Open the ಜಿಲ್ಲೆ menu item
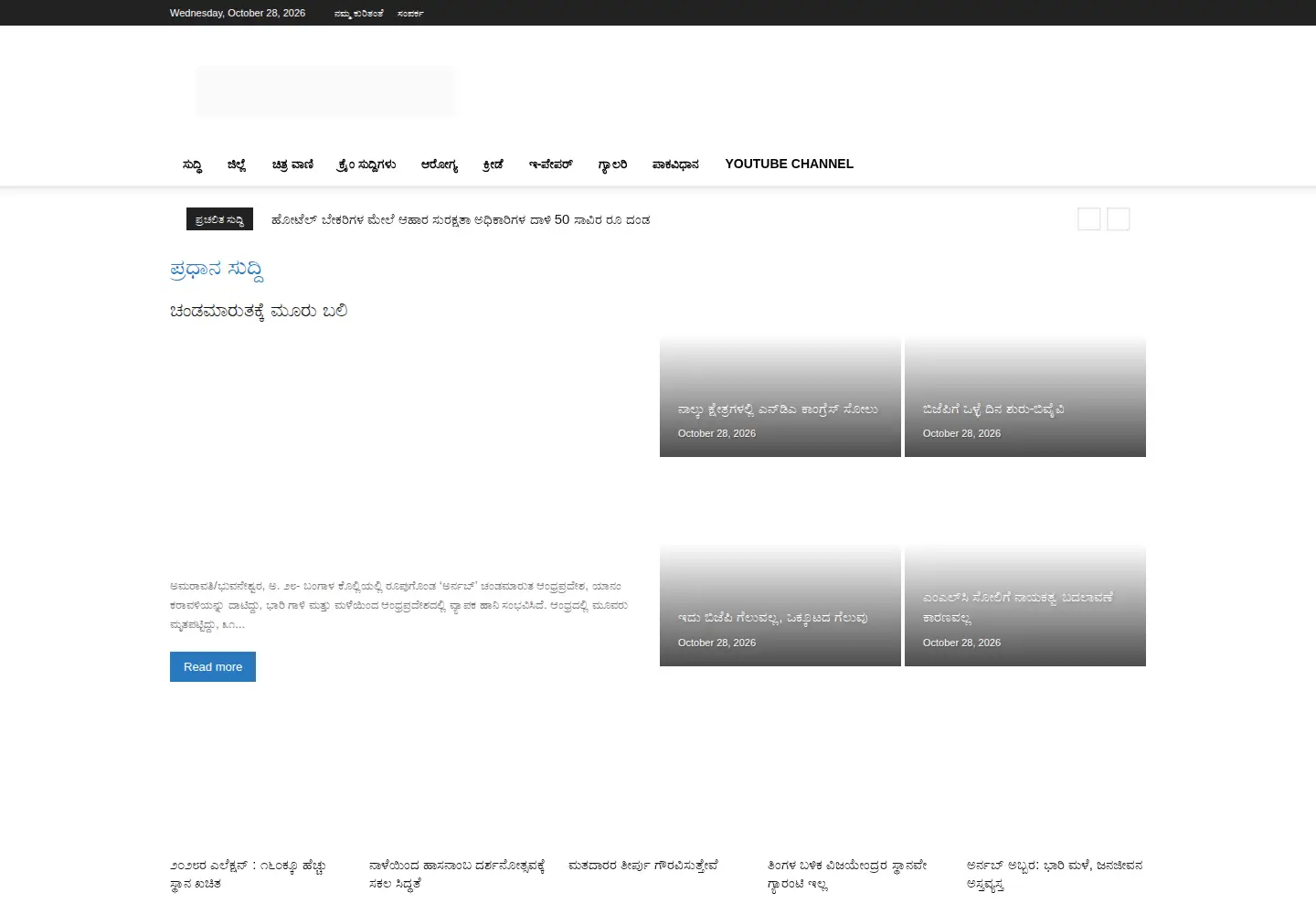Viewport: 1316px width, 914px height. (237, 165)
